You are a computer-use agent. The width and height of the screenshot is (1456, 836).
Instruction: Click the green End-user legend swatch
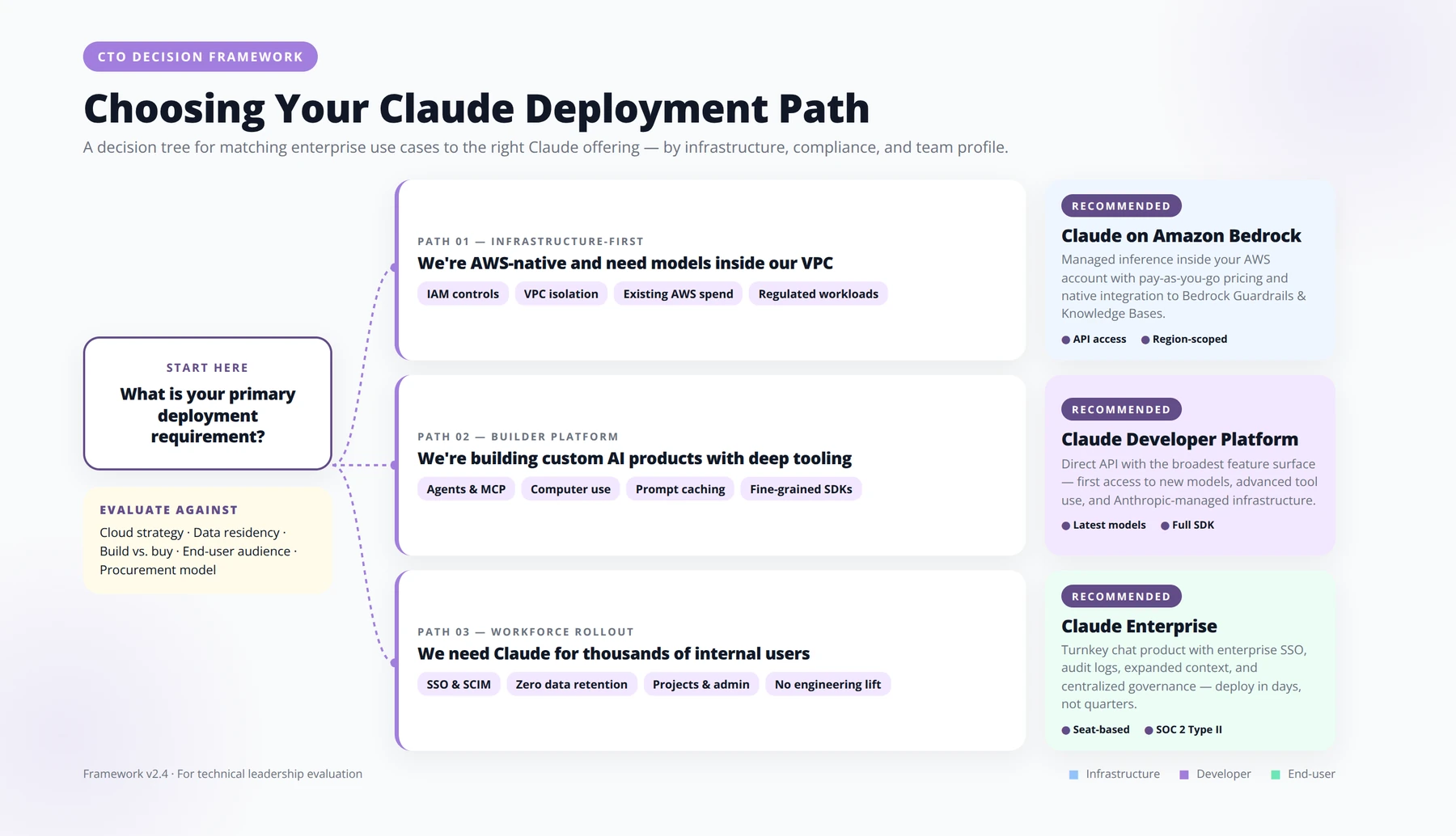1276,775
